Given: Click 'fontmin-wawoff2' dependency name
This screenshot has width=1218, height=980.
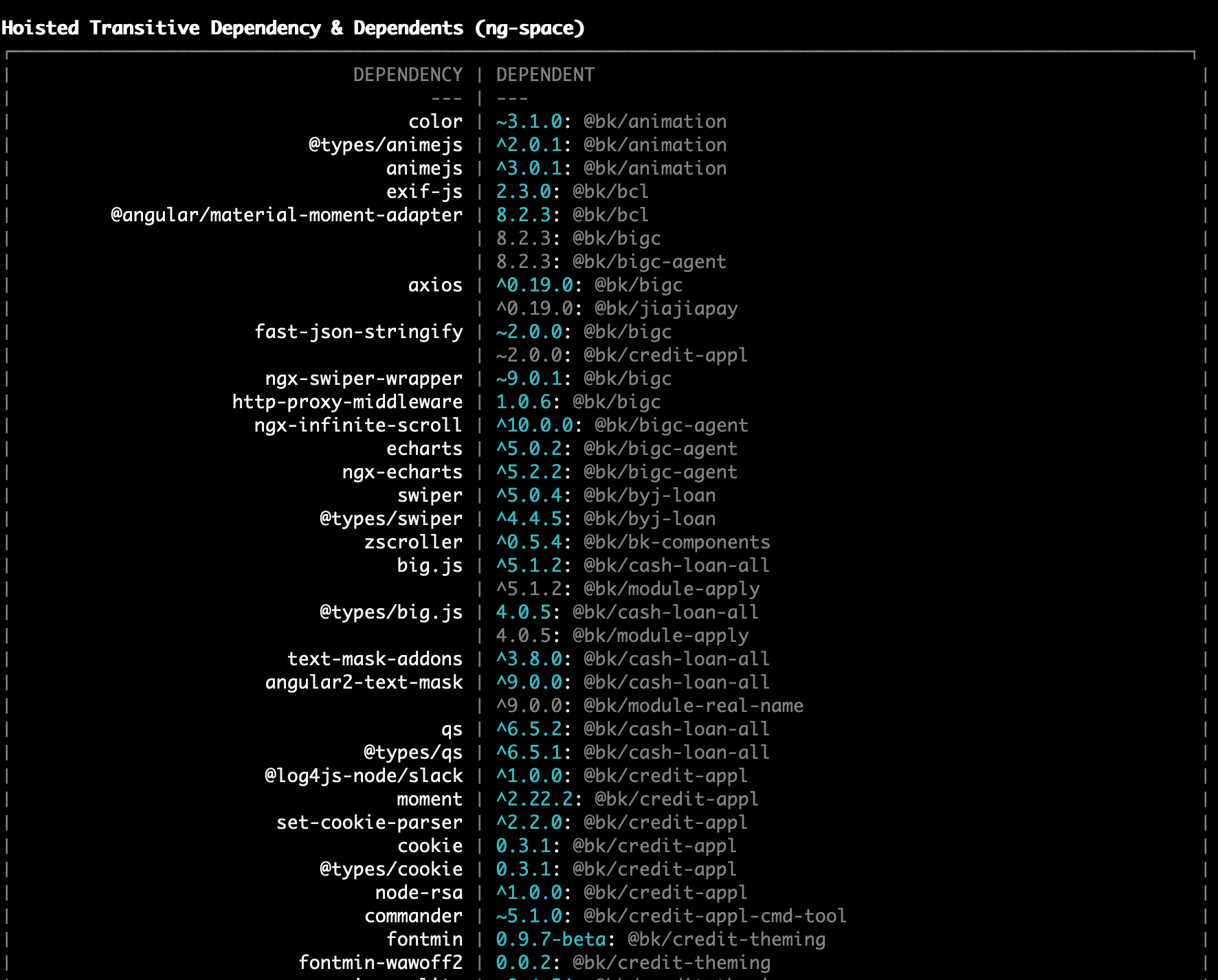Looking at the screenshot, I should click(380, 963).
